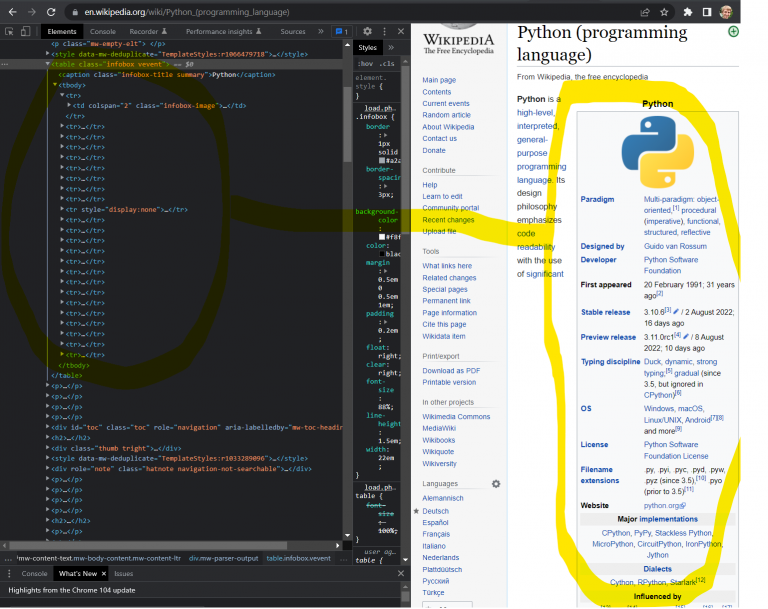768x609 pixels.
Task: Open the Random article link
Action: (446, 115)
